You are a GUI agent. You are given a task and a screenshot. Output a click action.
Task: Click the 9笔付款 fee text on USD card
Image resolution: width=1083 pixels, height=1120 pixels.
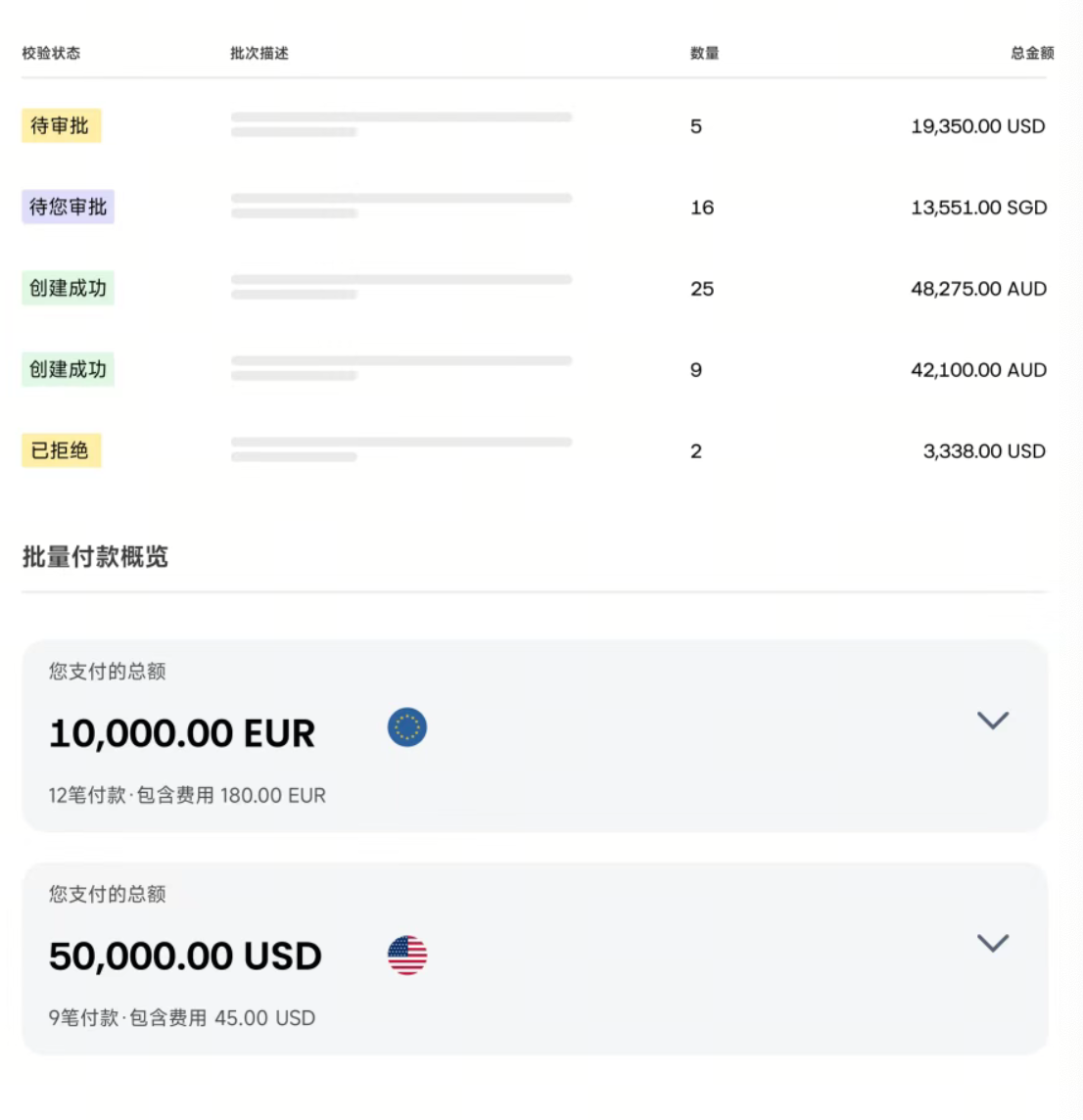point(179,1018)
